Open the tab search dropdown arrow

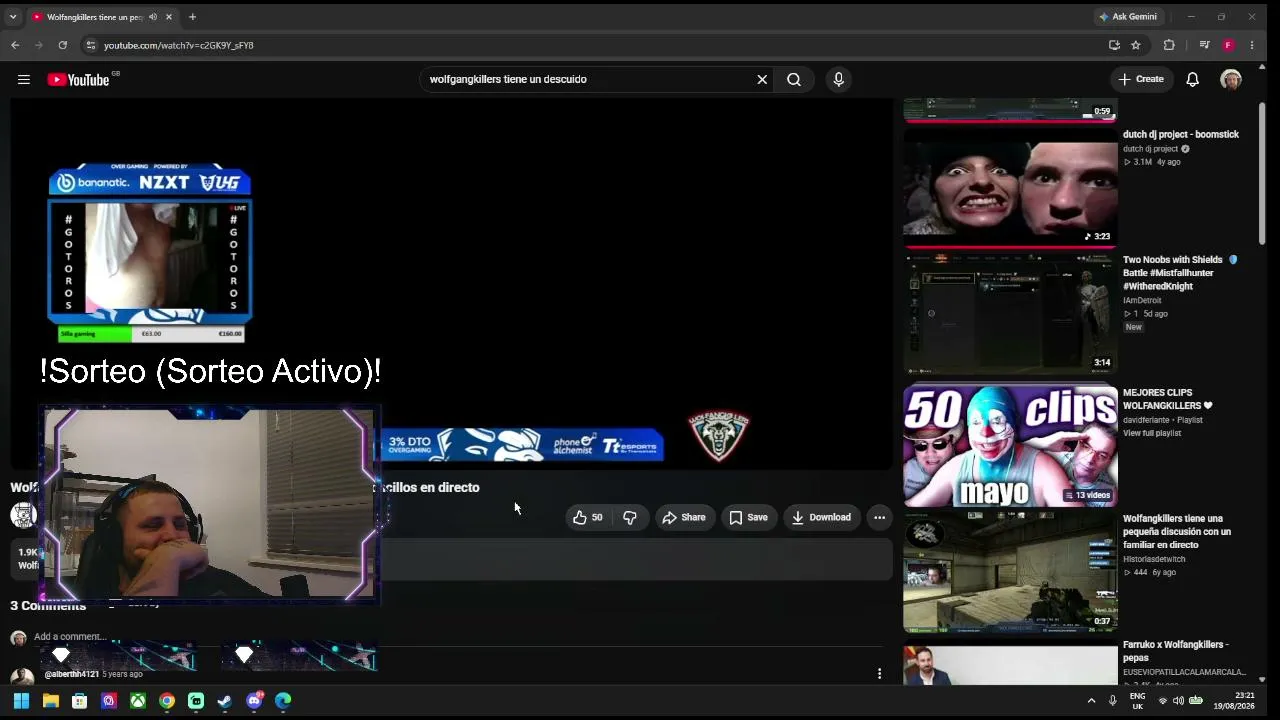coord(12,17)
